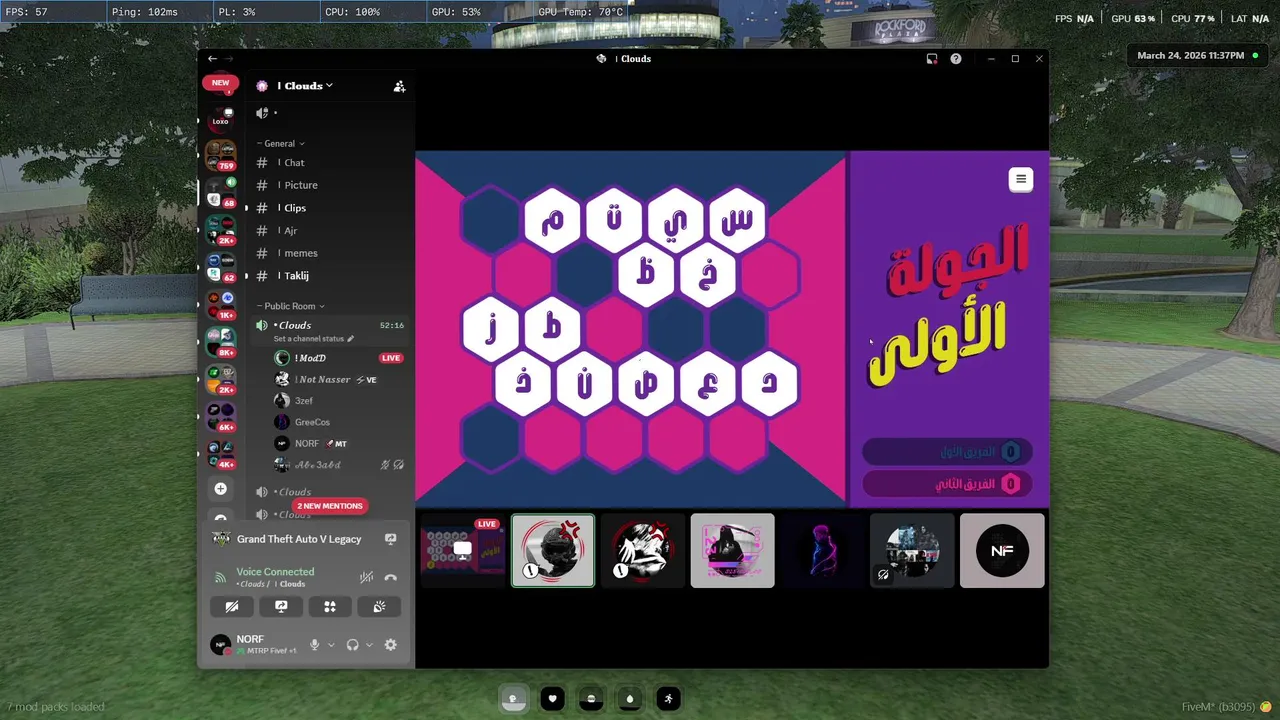Jump to 2 NEW MENTIONS

pyautogui.click(x=330, y=506)
